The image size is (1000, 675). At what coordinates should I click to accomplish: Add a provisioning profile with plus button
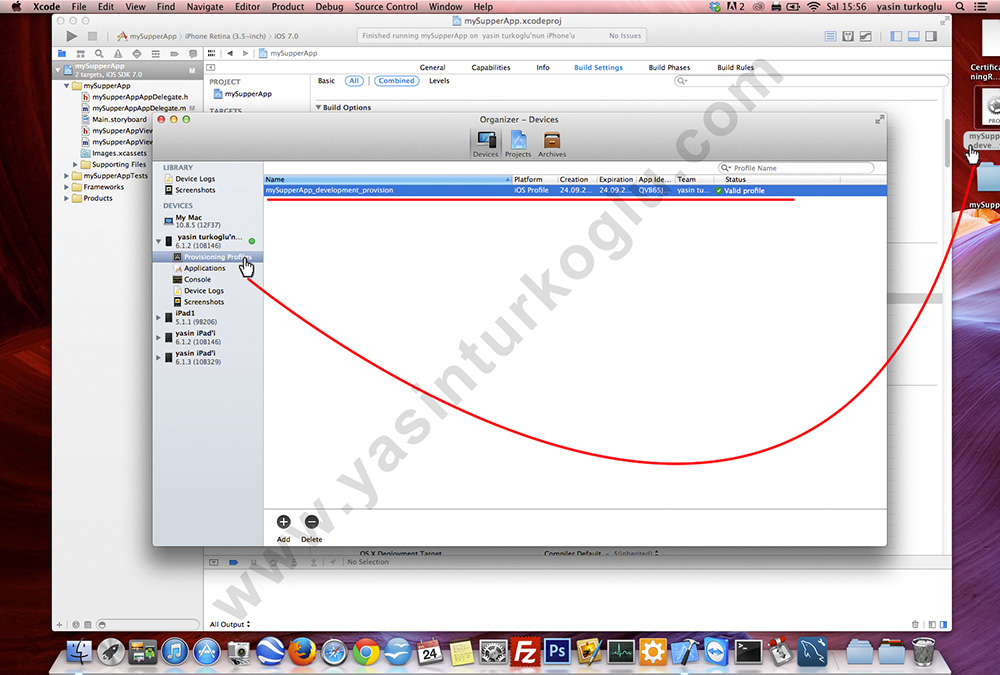tap(284, 522)
